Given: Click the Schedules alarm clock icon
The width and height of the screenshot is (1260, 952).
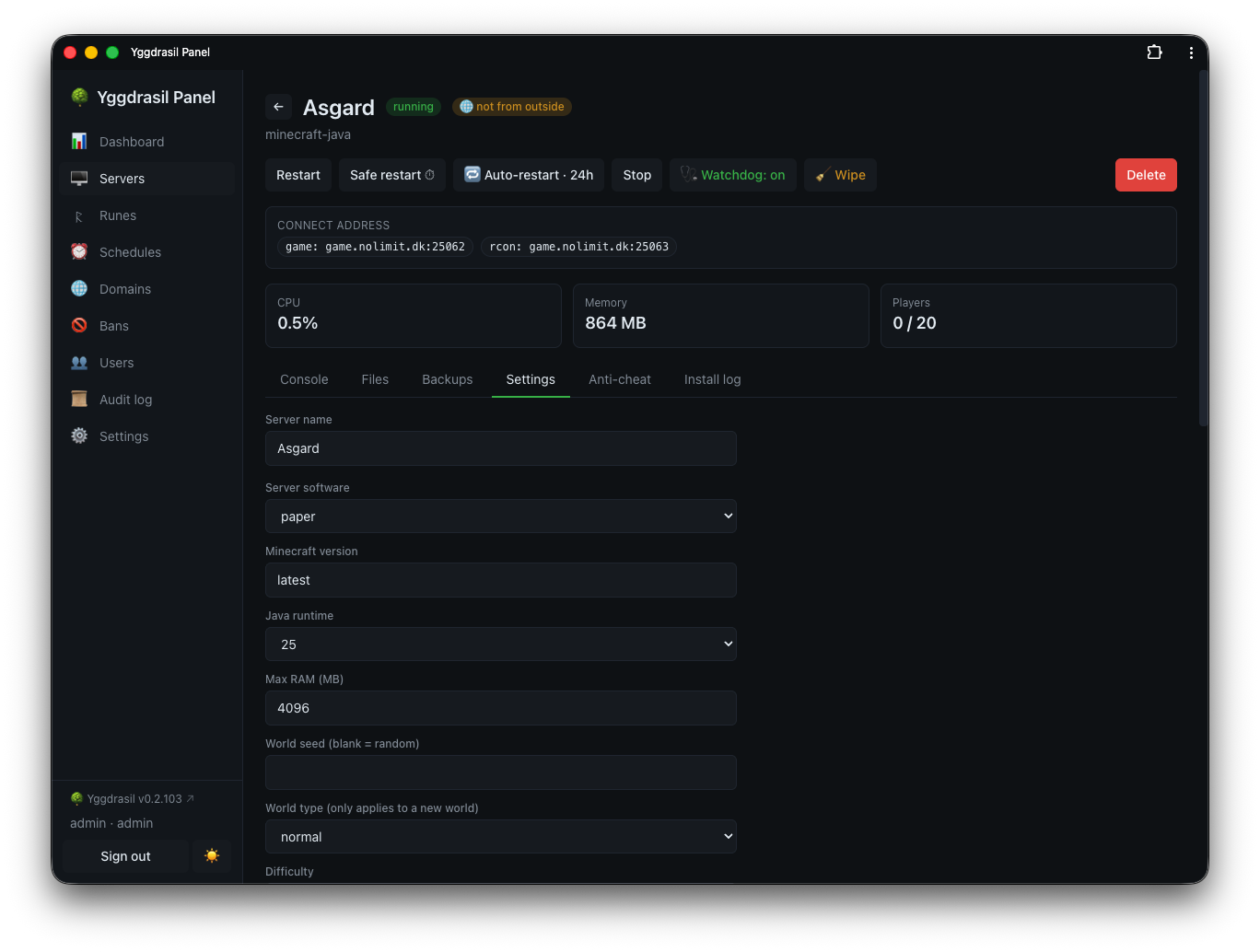Looking at the screenshot, I should (x=79, y=251).
